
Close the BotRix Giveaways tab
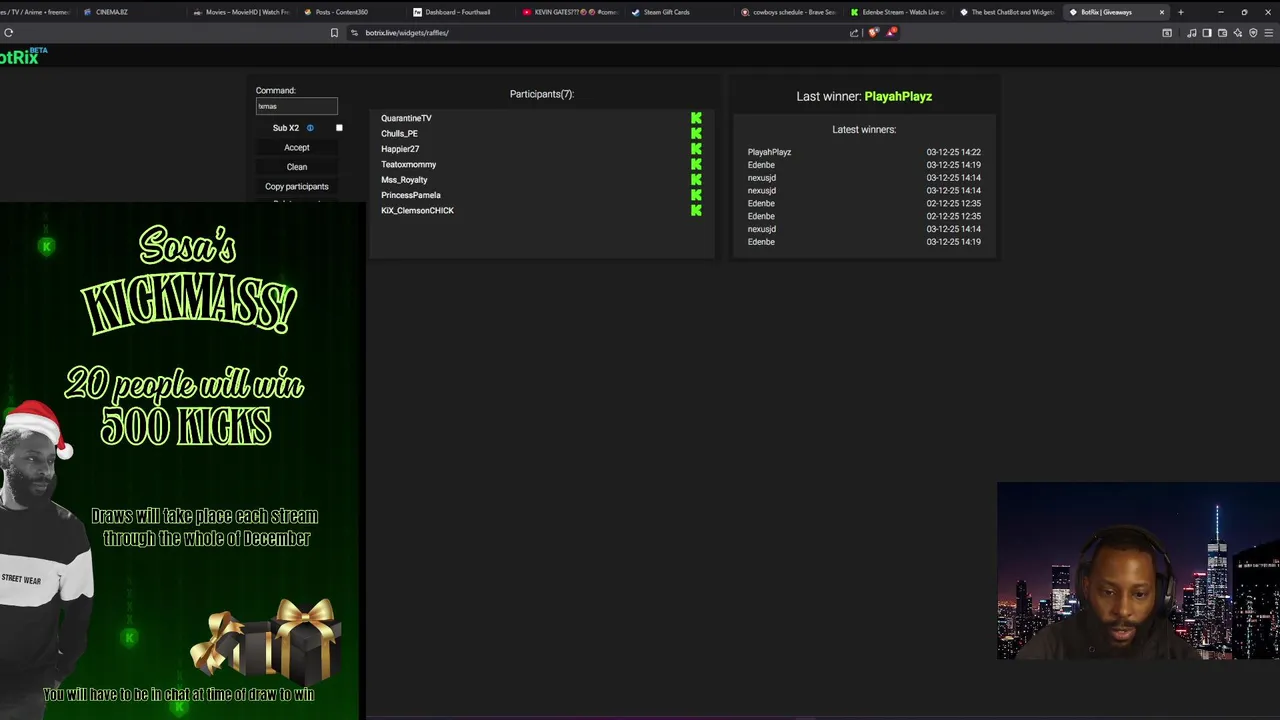click(1162, 12)
